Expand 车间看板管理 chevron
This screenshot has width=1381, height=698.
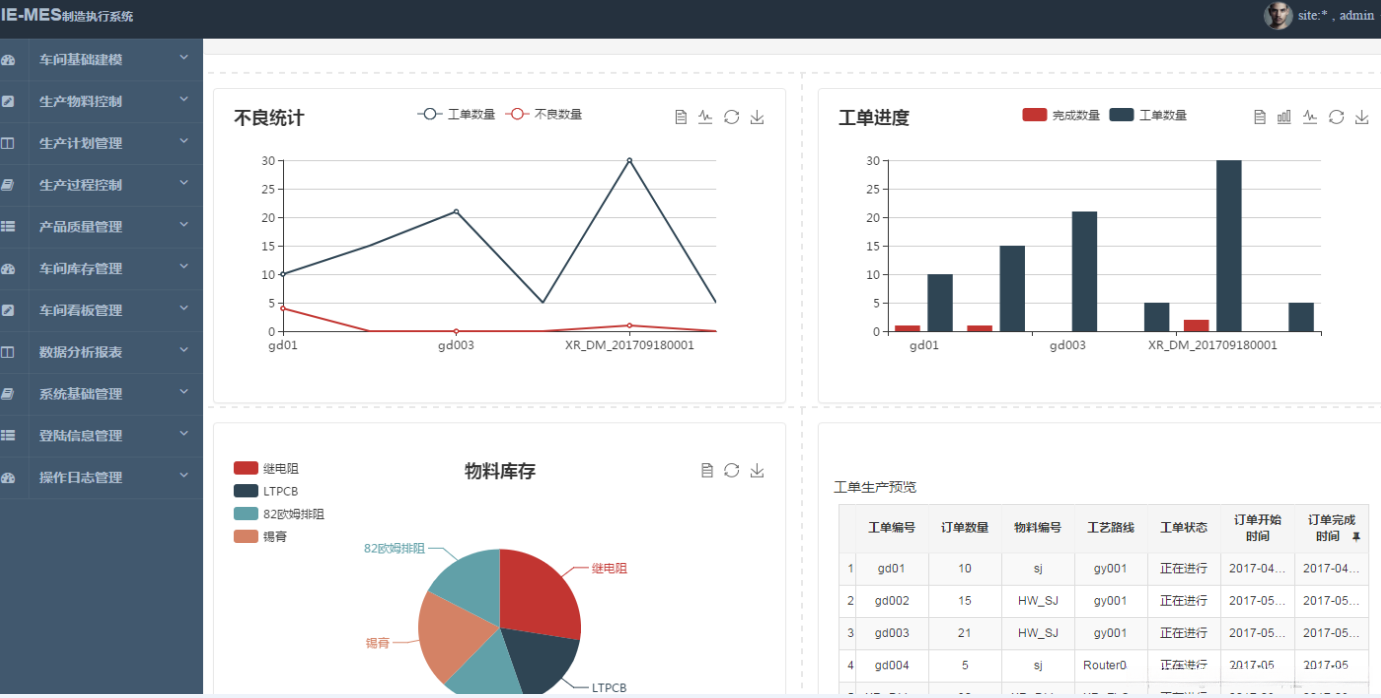point(184,309)
